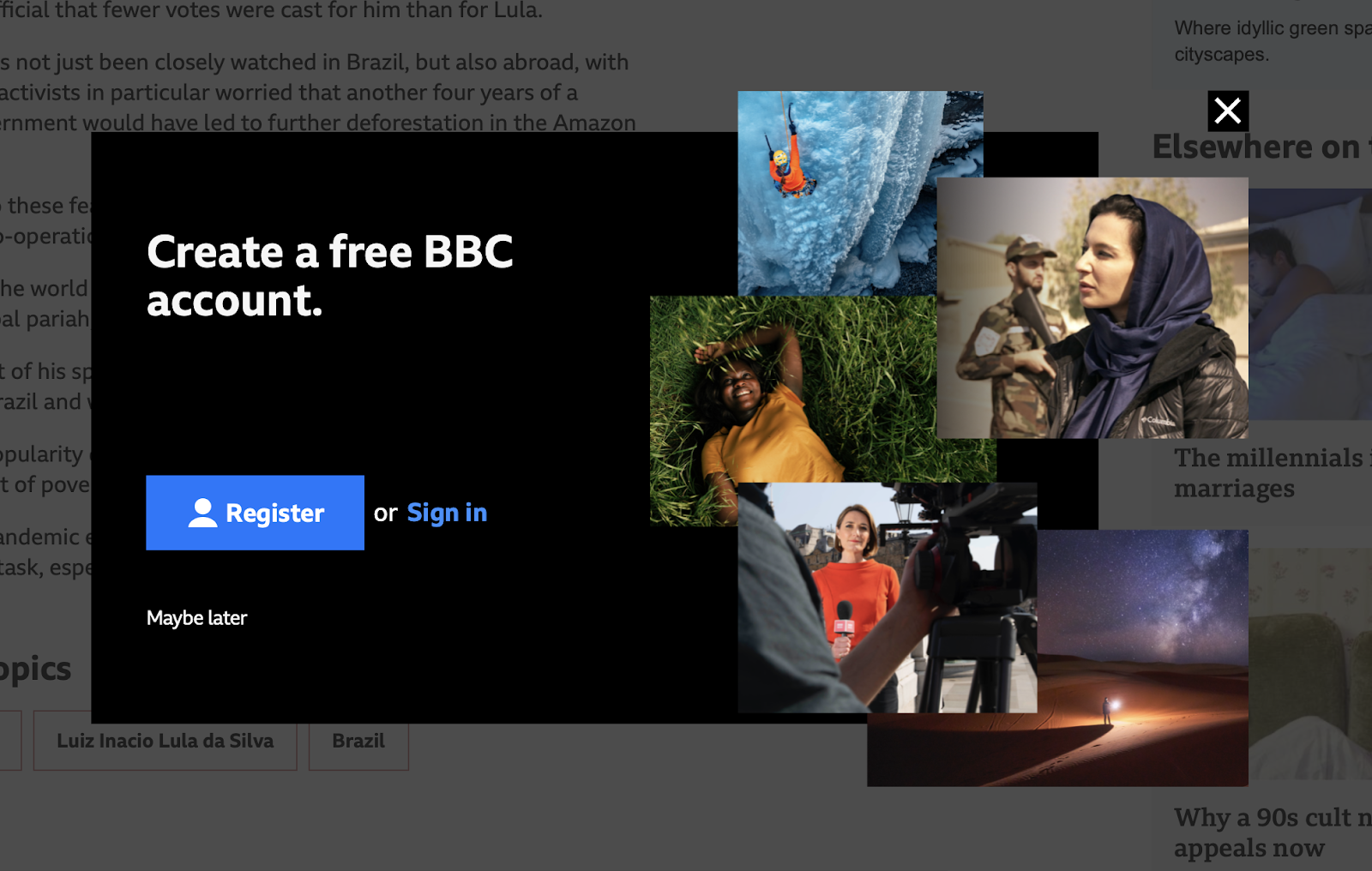This screenshot has height=871, width=1372.
Task: Open the Luiz Inacio Lula da Silva topic tag
Action: (x=165, y=741)
